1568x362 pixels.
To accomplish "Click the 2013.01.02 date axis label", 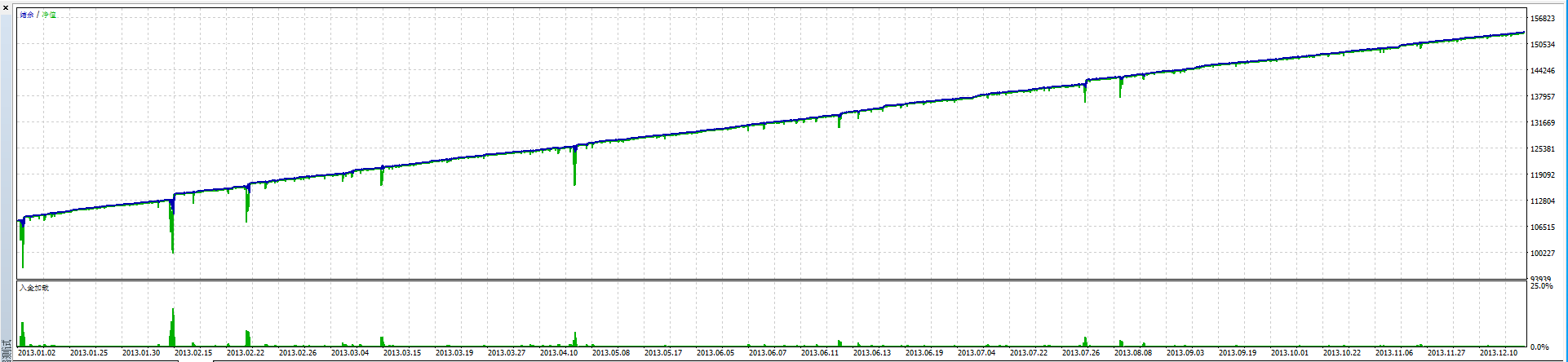I will [x=37, y=353].
